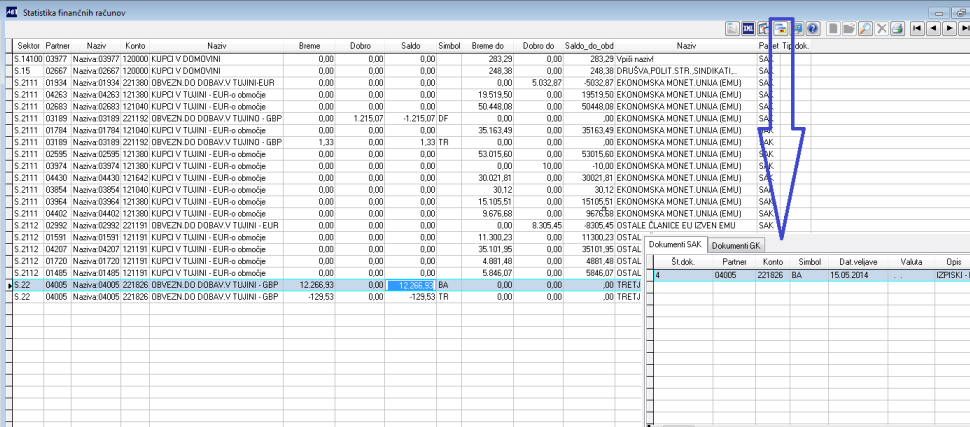970x427 pixels.
Task: Go to first record navigation arrow
Action: click(x=917, y=28)
